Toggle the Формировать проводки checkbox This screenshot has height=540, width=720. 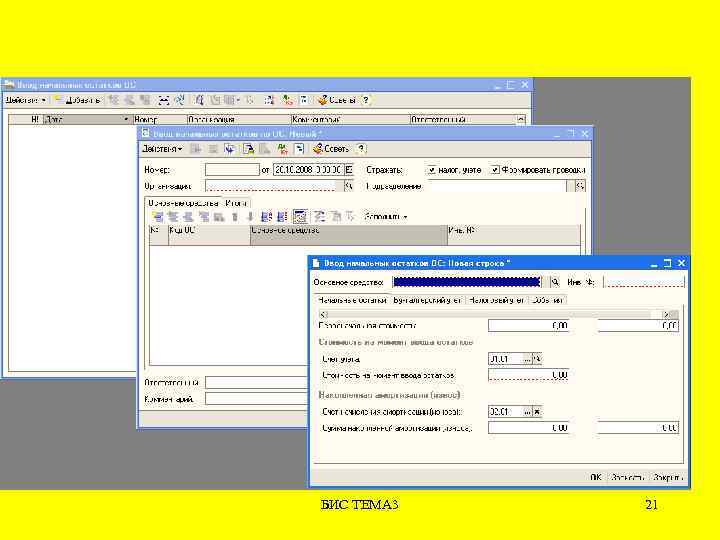[x=495, y=170]
